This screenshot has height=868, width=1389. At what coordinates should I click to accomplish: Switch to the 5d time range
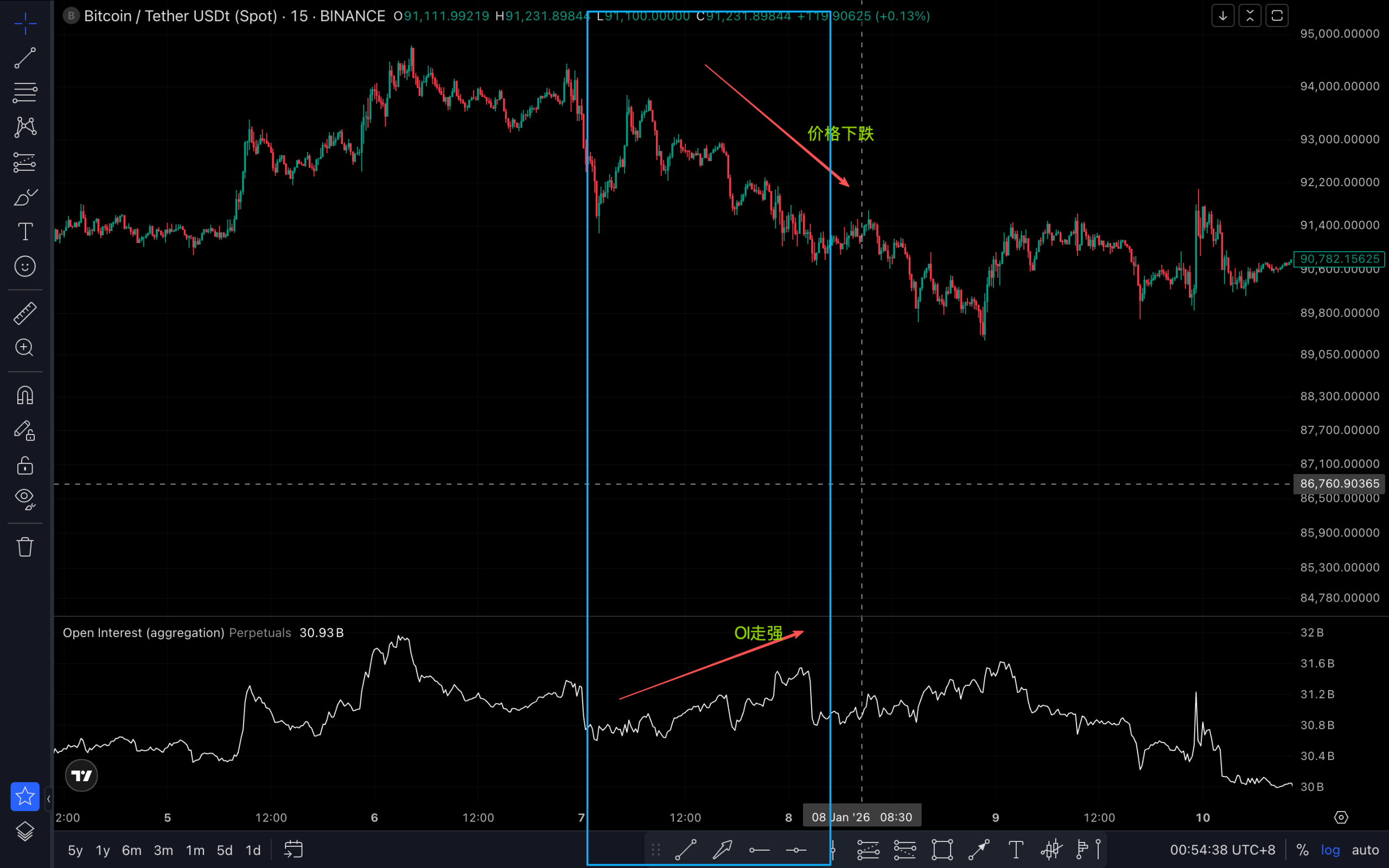pyautogui.click(x=225, y=850)
